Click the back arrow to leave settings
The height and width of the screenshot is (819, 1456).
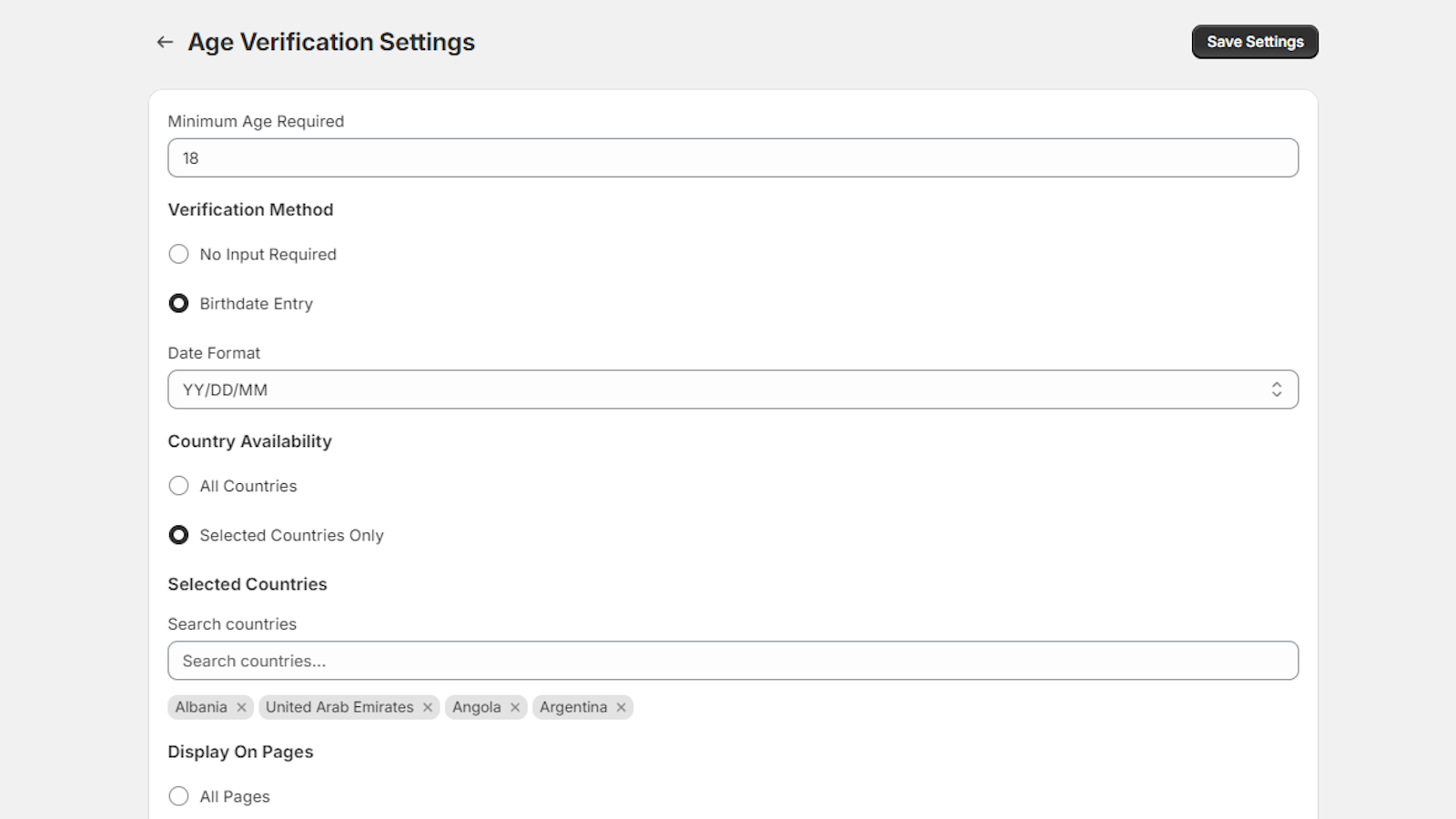click(164, 42)
